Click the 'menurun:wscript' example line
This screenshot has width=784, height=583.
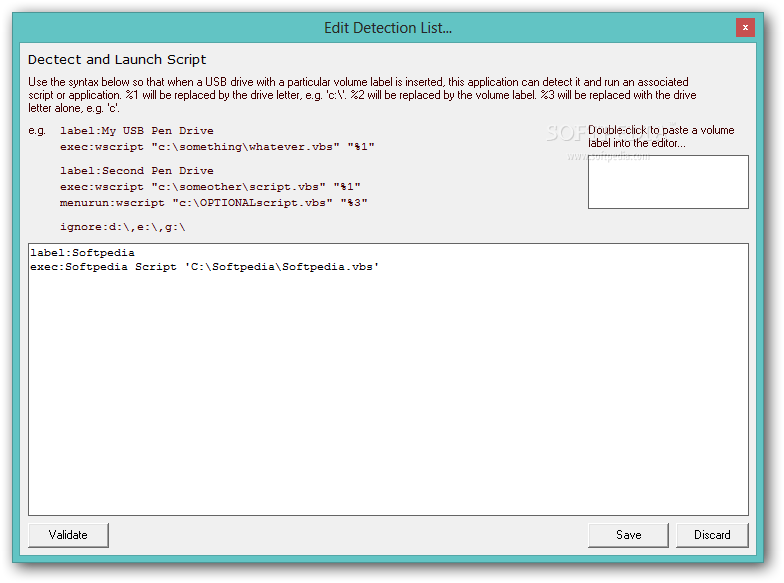coord(214,203)
